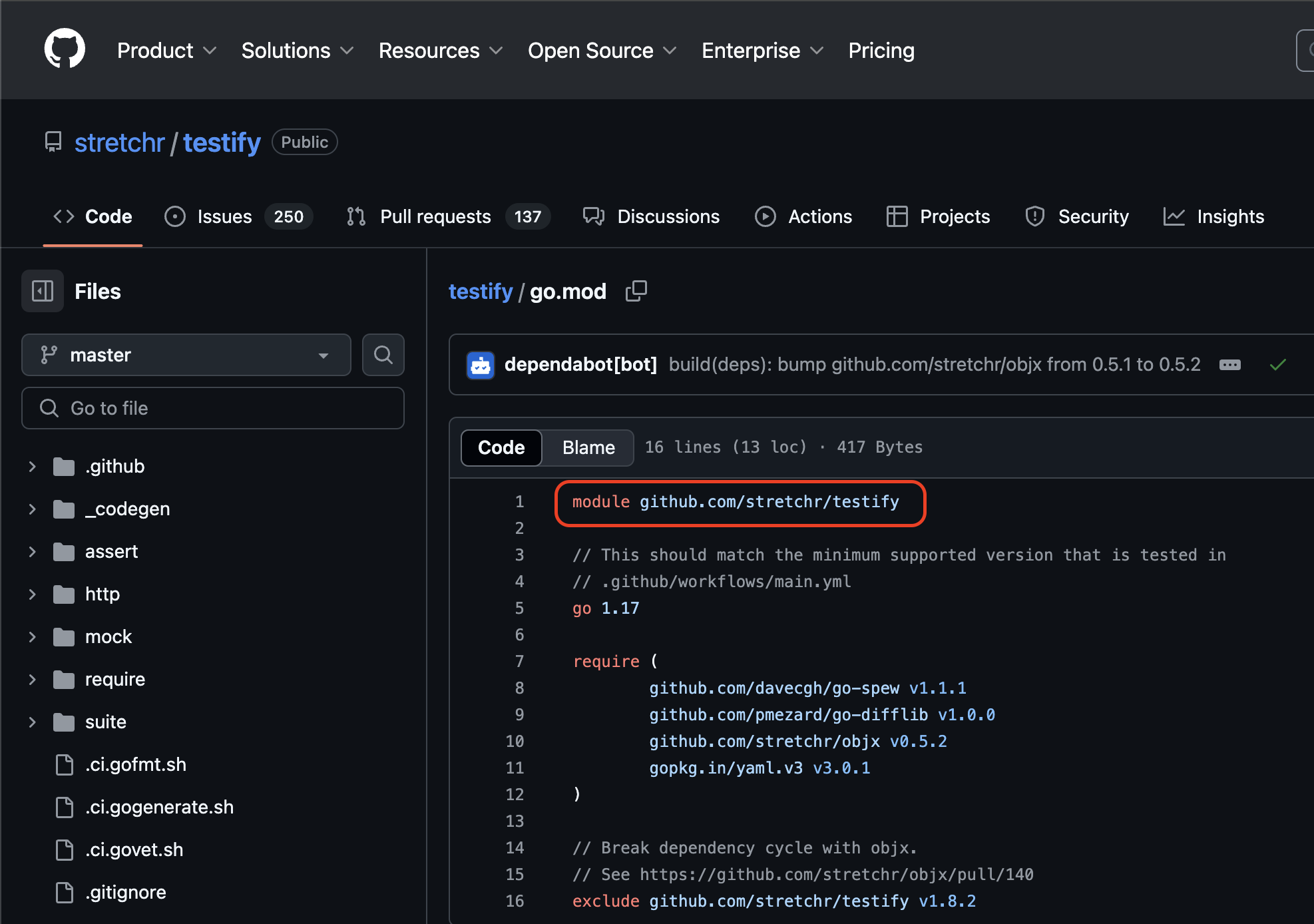This screenshot has height=924, width=1314.
Task: Switch to the Code repository tab
Action: coord(93,216)
